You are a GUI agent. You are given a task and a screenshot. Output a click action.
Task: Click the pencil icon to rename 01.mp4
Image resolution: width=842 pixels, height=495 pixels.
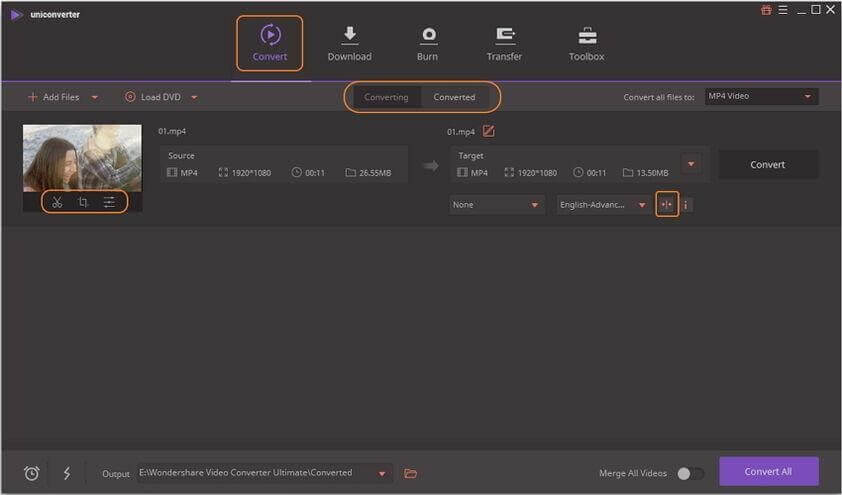(x=489, y=131)
